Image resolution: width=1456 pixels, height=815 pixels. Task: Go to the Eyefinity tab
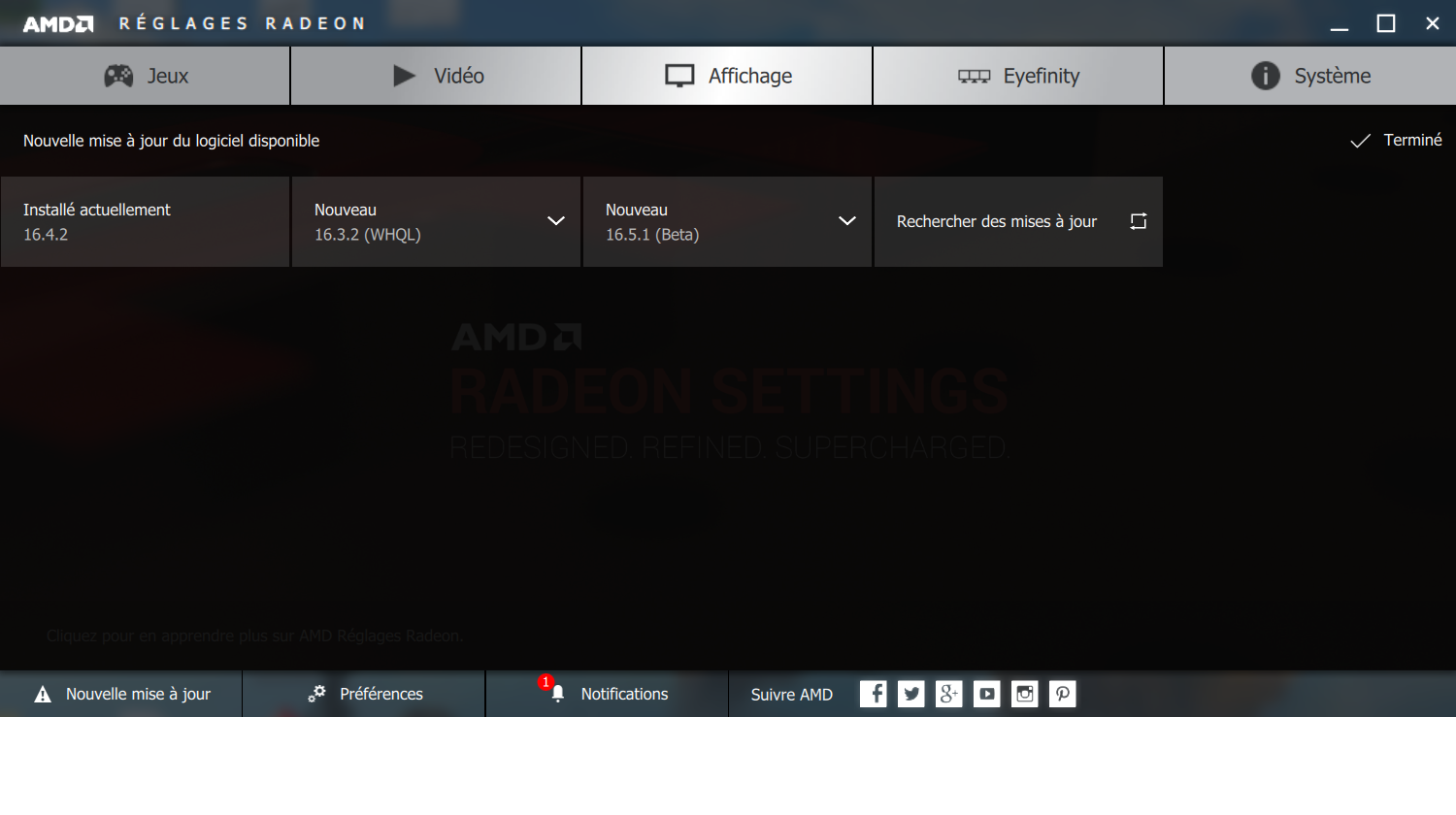[x=1018, y=76]
